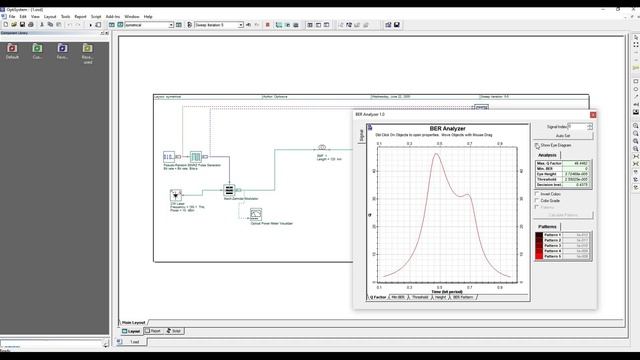640x360 pixels.
Task: Click the Patterns tab header
Action: (547, 227)
